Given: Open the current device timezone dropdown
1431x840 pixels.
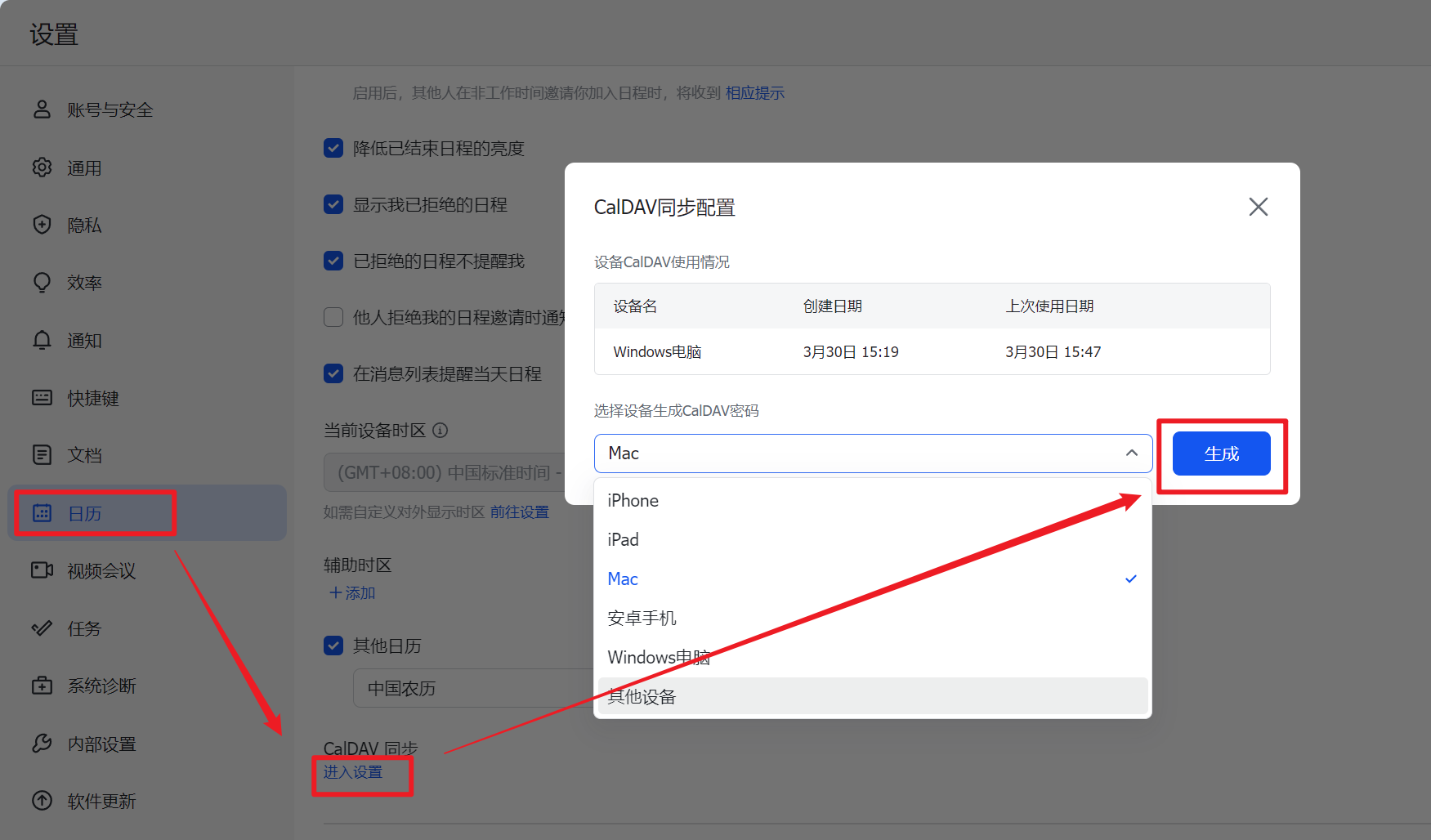Looking at the screenshot, I should click(x=445, y=472).
